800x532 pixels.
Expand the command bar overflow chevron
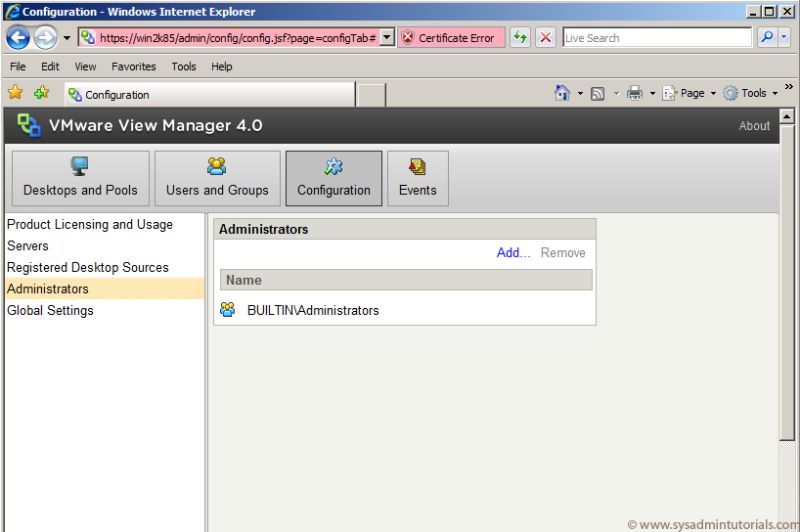[x=789, y=87]
